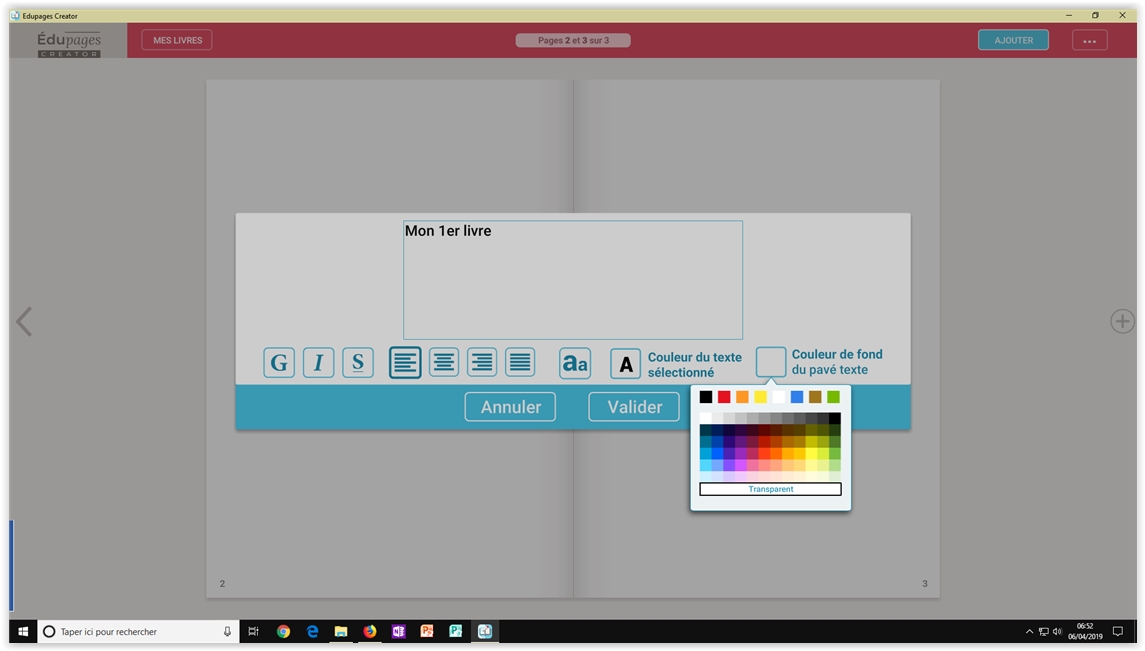This screenshot has height=651, width=1145.
Task: Choose the Transparent background option
Action: [770, 489]
